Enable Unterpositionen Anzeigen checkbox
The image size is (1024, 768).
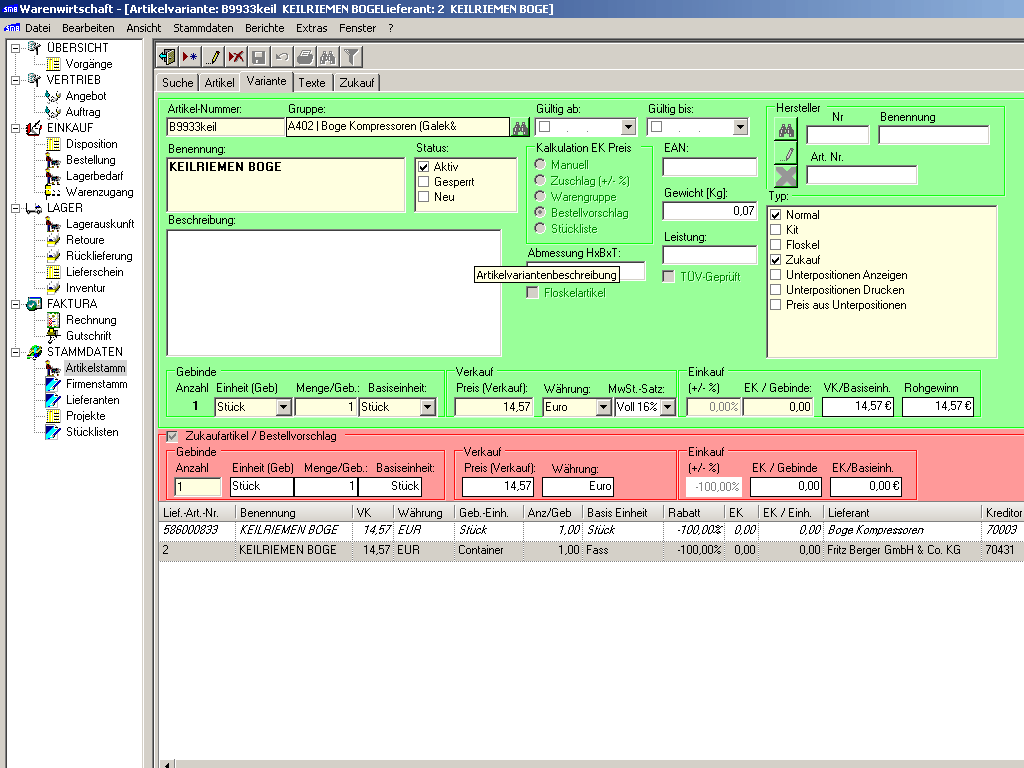click(x=775, y=275)
